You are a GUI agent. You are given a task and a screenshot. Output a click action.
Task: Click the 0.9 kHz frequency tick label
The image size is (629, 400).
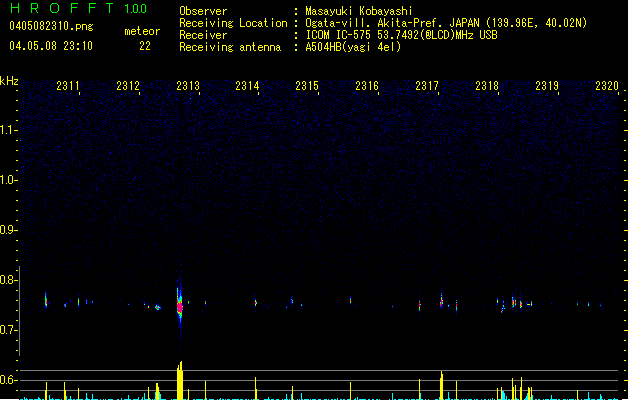(x=8, y=230)
